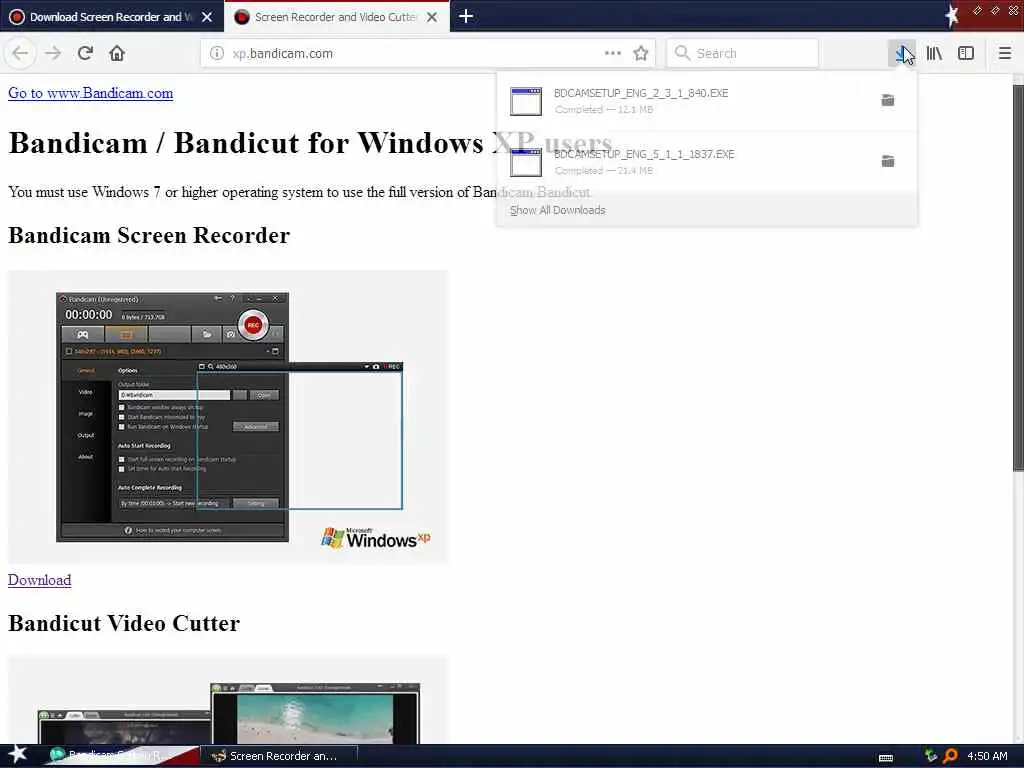
Task: Click the star icon on title bar
Action: (x=952, y=15)
